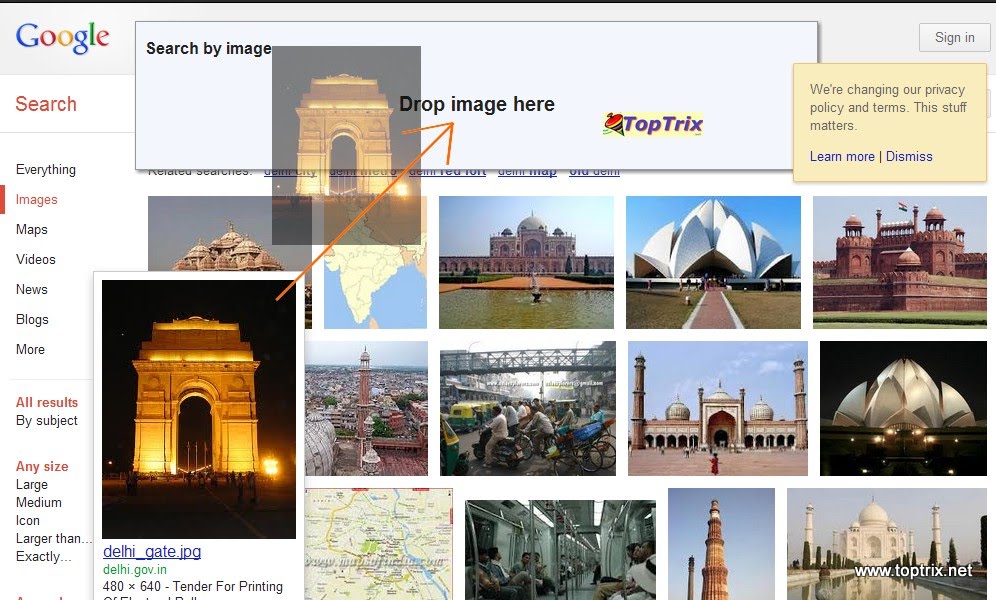Open the Videos results page
Screen dimensions: 996x600
(x=35, y=259)
